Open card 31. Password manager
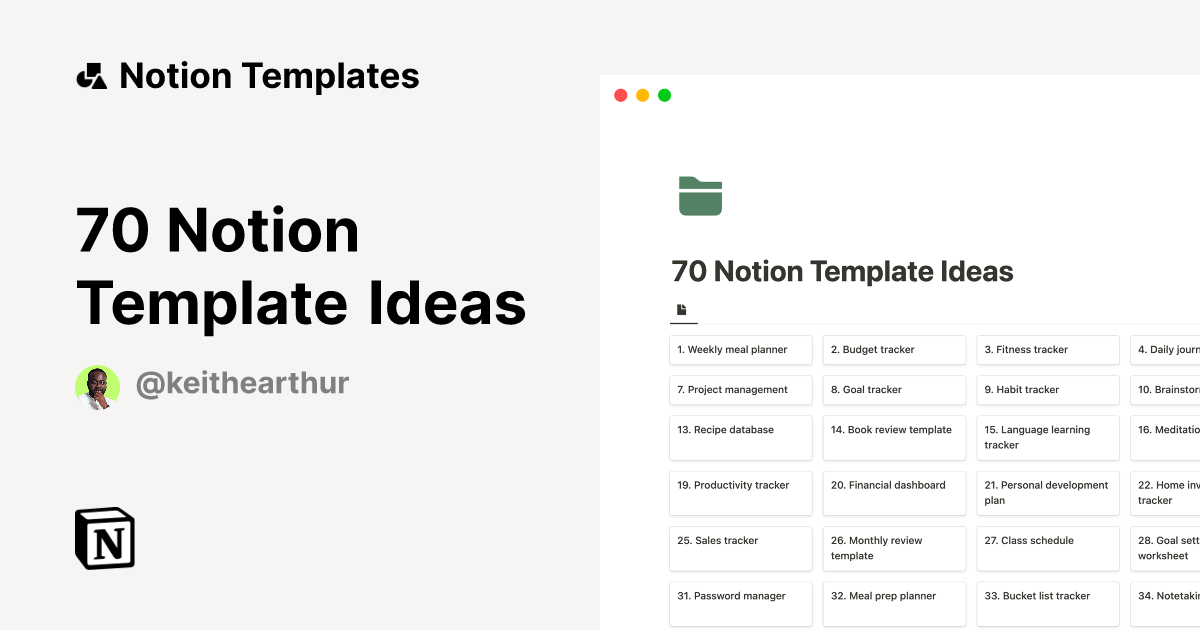 pos(741,604)
